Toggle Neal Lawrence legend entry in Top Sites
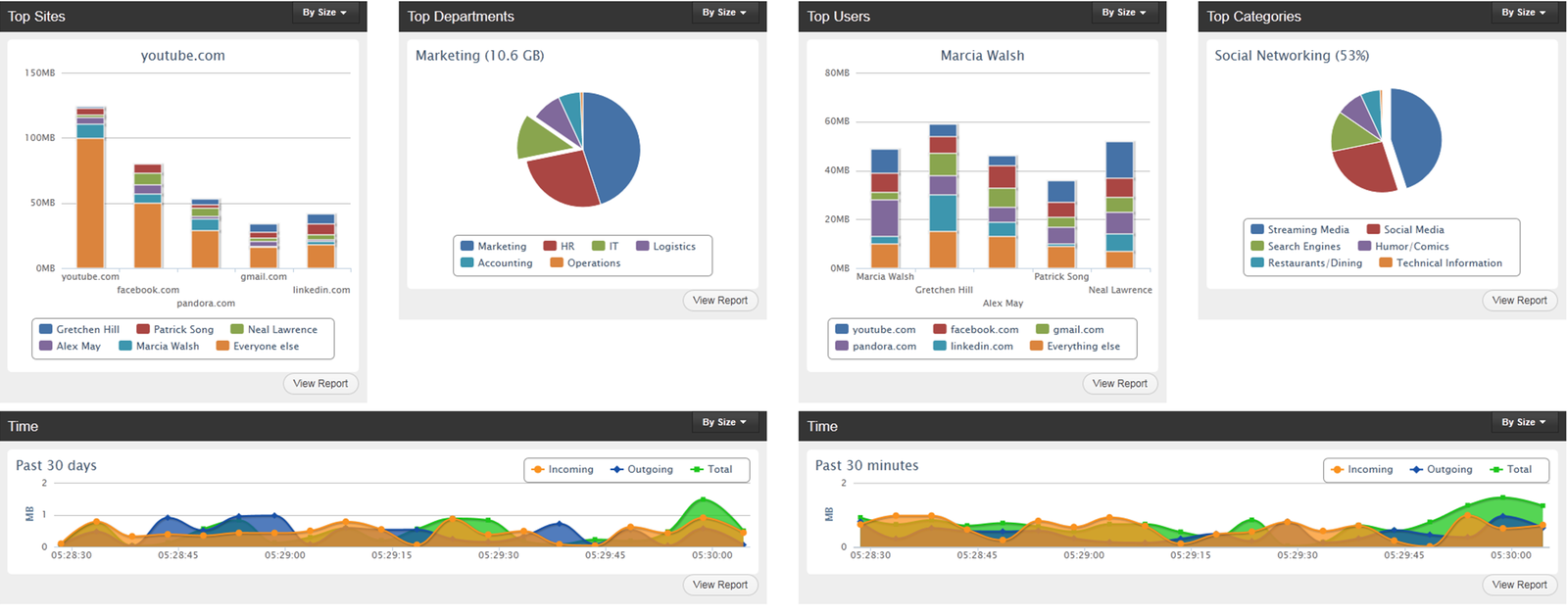 pyautogui.click(x=274, y=330)
